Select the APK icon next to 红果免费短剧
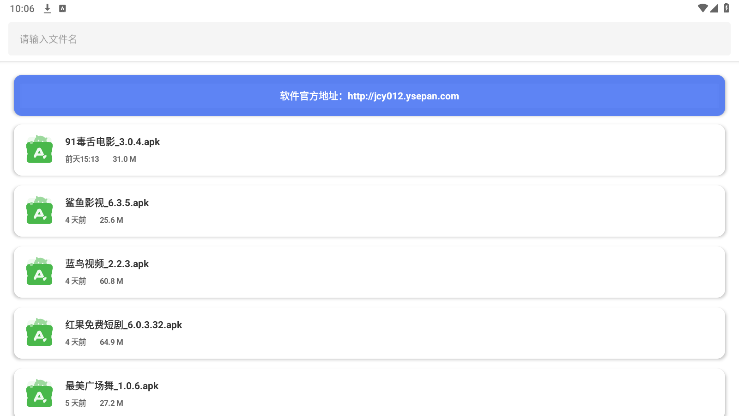739x416 pixels. click(x=39, y=333)
